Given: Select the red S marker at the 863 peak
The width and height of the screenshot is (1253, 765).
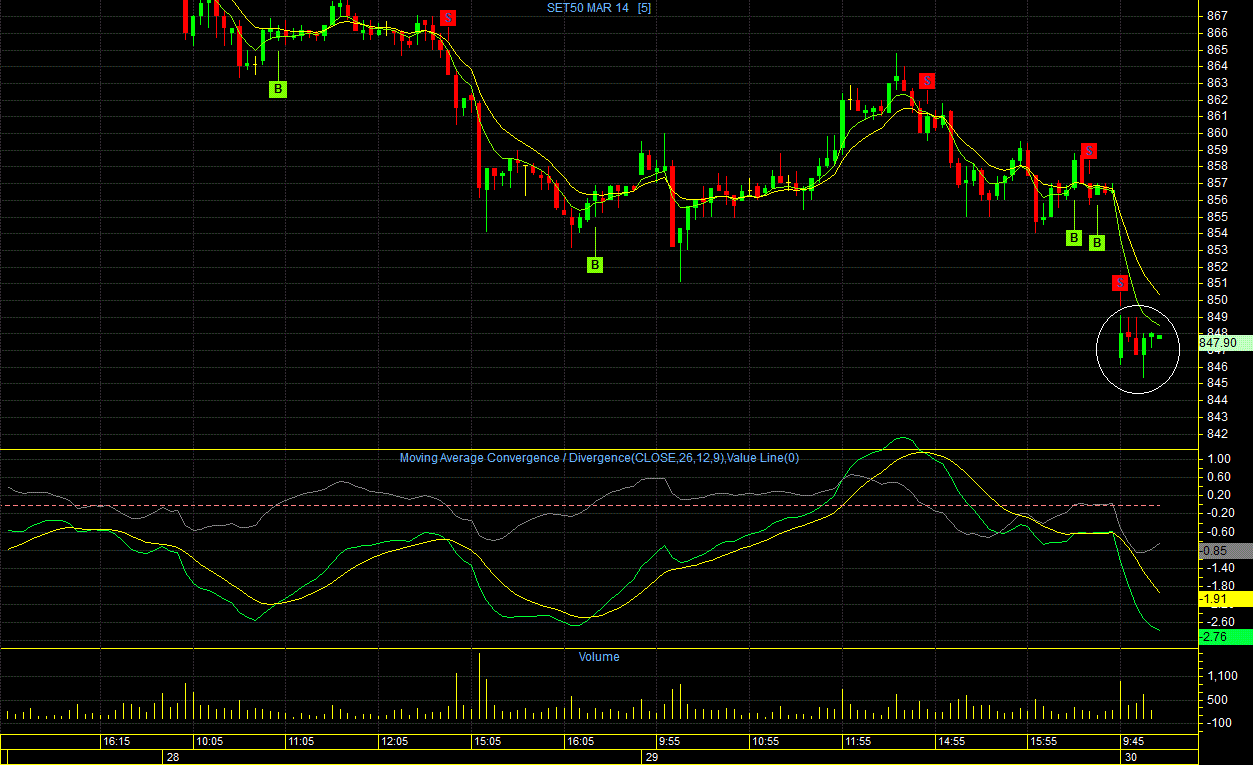Looking at the screenshot, I should click(x=927, y=80).
